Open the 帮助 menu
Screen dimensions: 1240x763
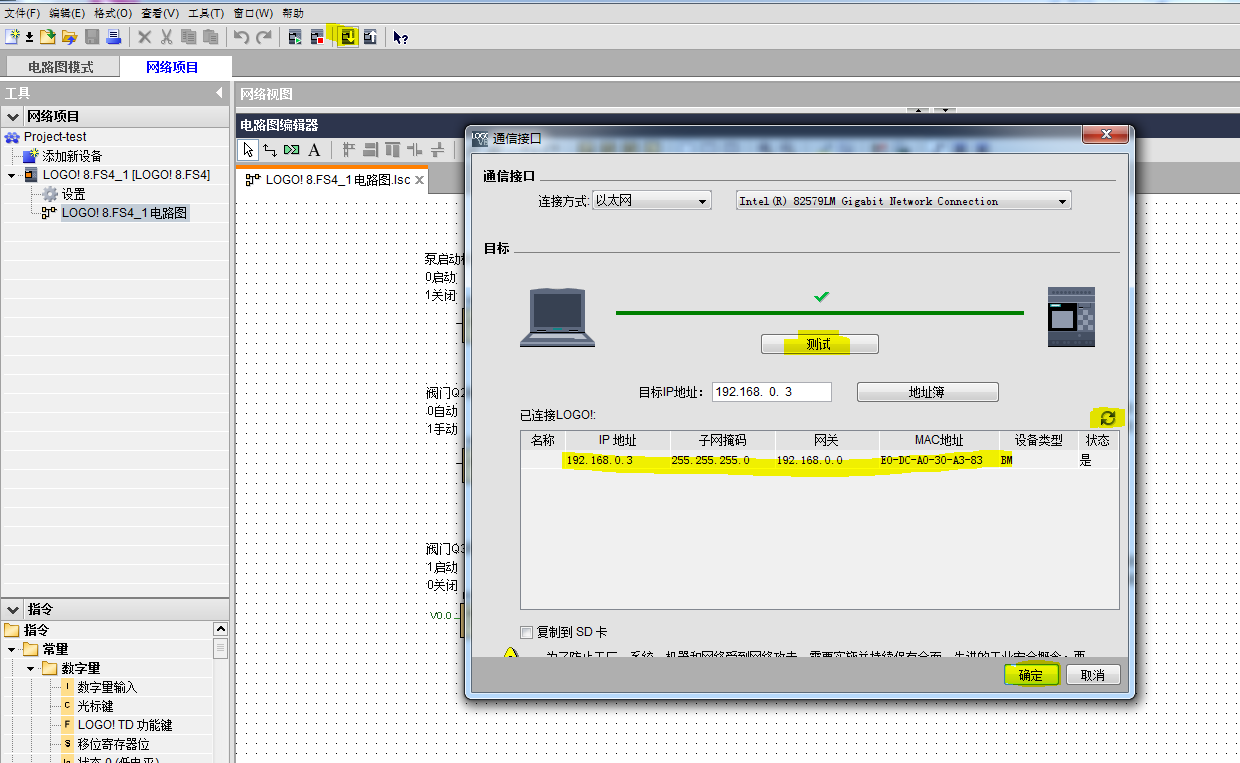pos(293,13)
